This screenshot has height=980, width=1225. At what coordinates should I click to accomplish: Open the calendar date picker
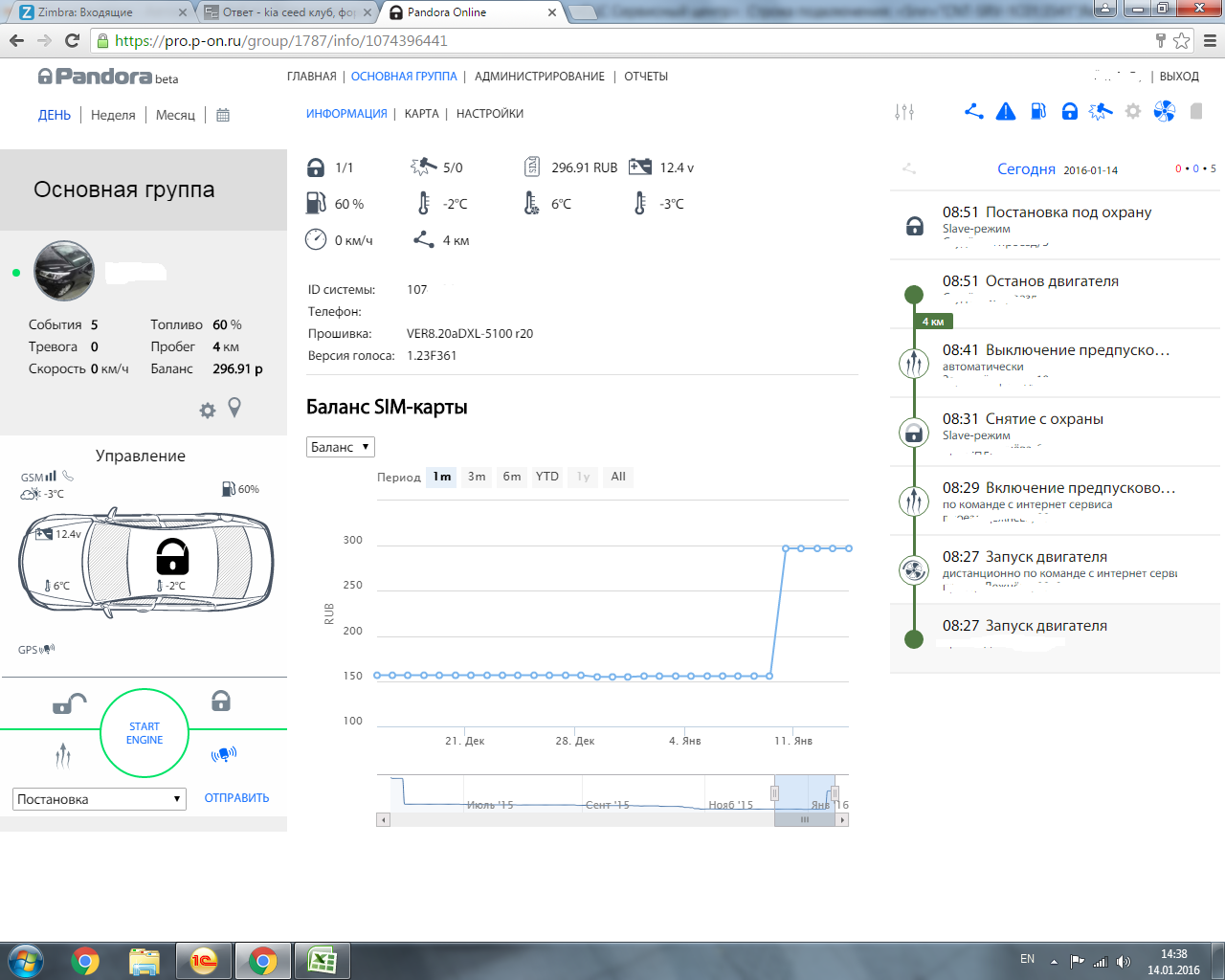[x=223, y=115]
